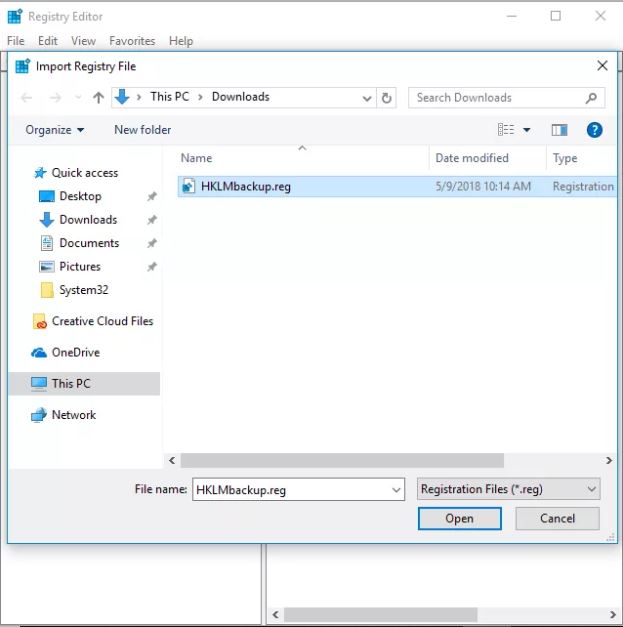Click the Forward navigation arrow
Image resolution: width=623 pixels, height=627 pixels.
(56, 98)
